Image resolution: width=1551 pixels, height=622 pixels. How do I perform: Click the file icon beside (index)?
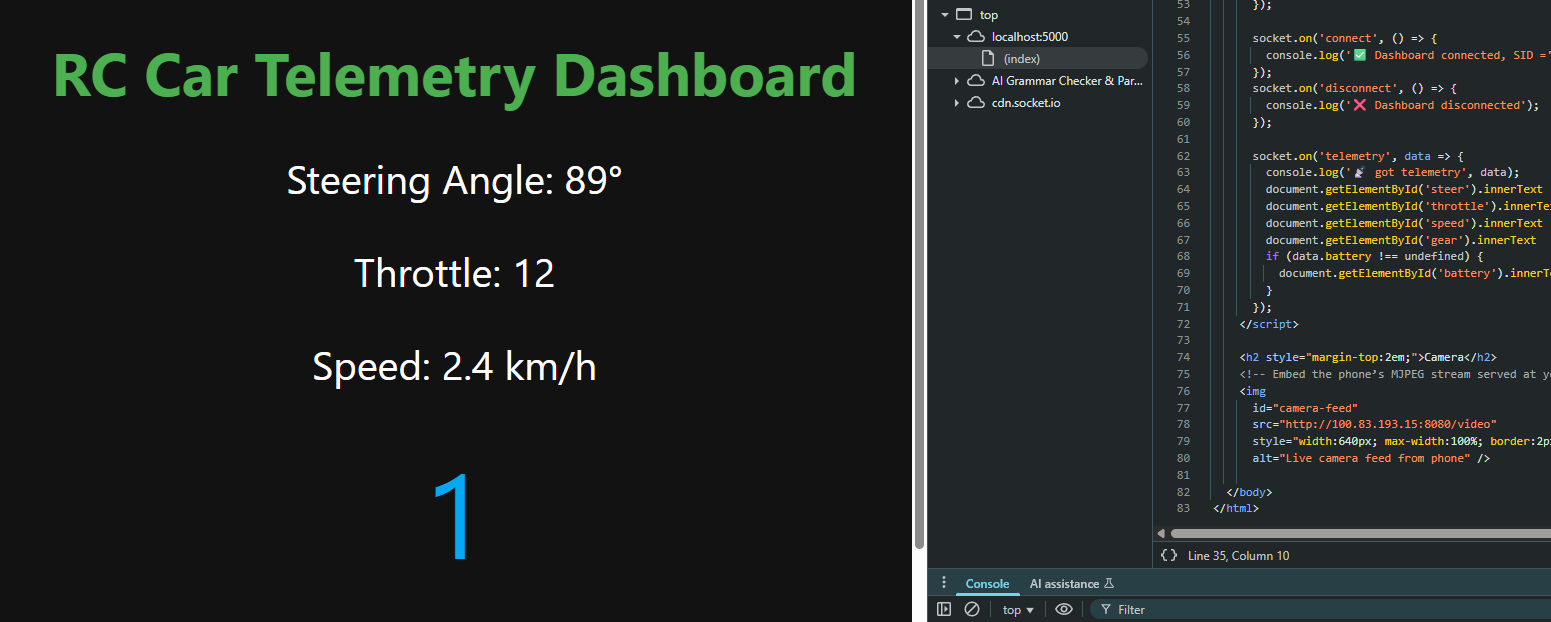click(988, 58)
